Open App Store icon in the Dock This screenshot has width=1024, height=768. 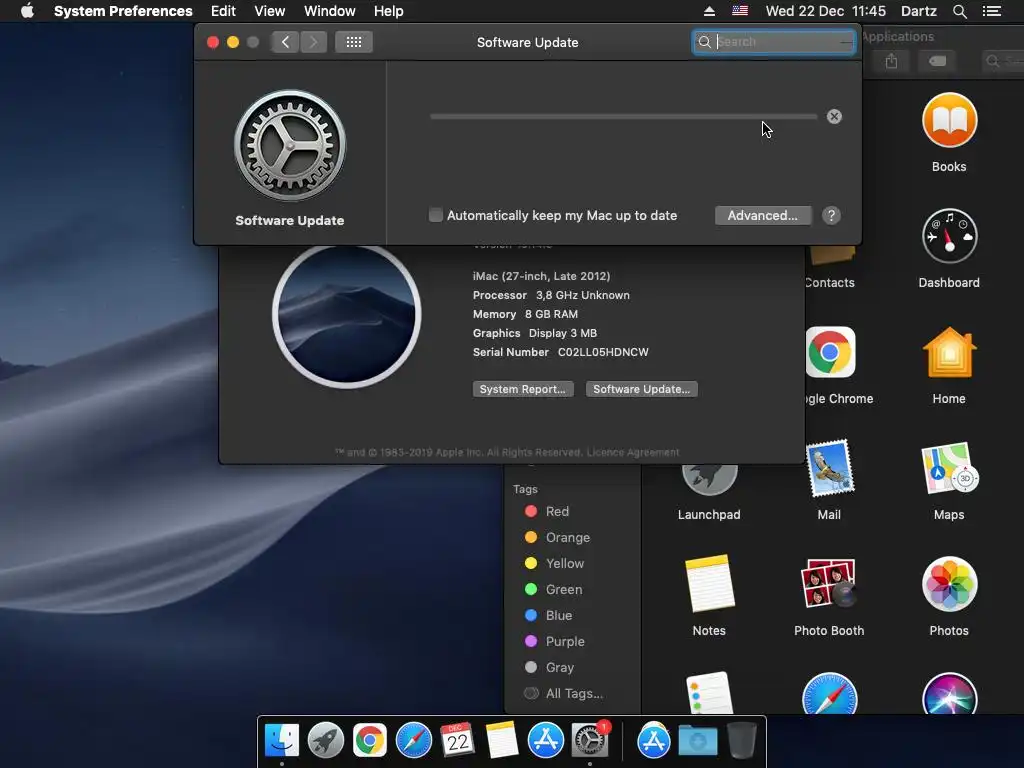(545, 740)
